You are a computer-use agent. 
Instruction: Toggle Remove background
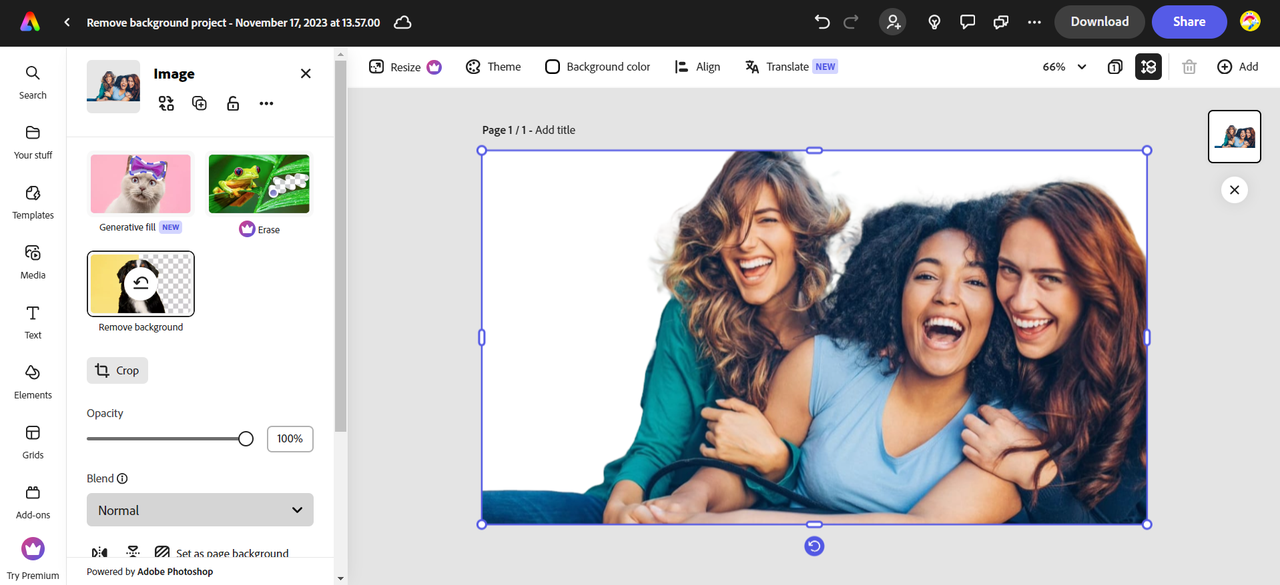(141, 284)
